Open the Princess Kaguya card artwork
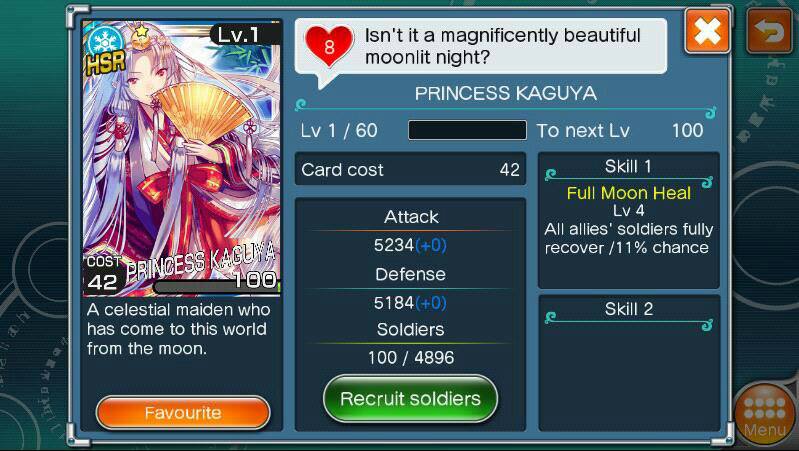This screenshot has width=799, height=451. pyautogui.click(x=182, y=158)
